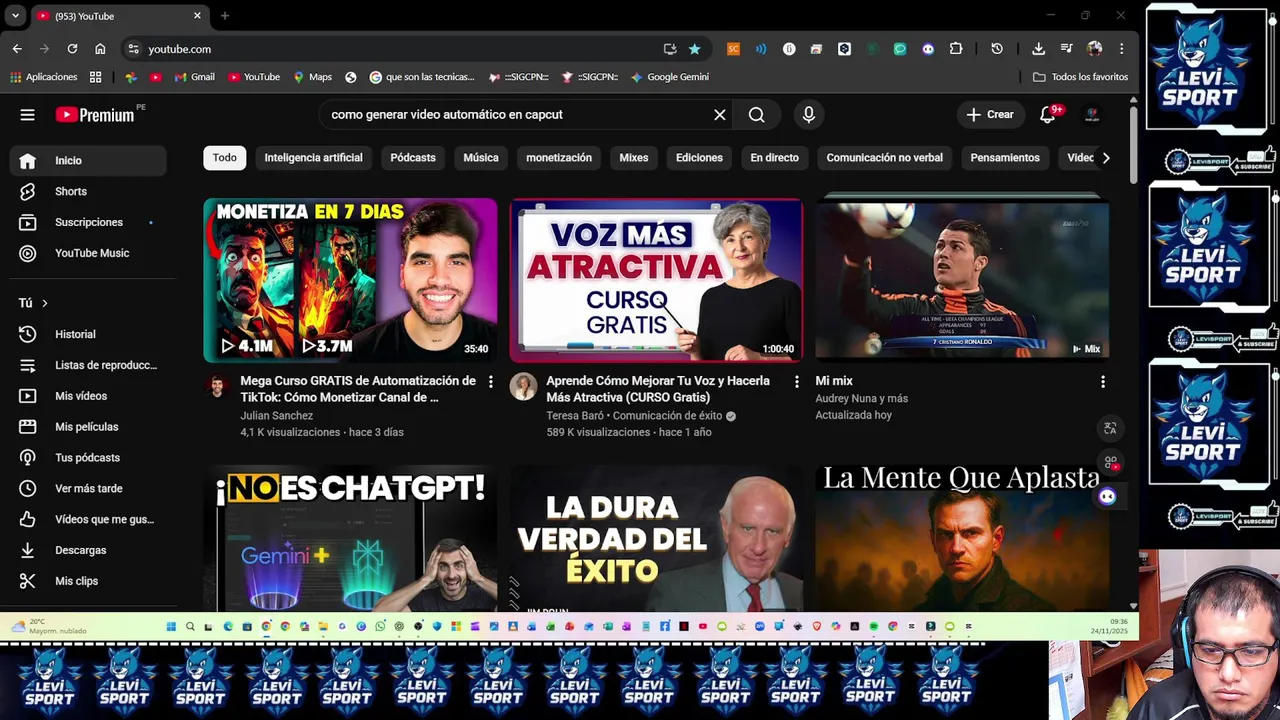This screenshot has height=720, width=1280.
Task: Open Tus pódcasts
Action: point(88,458)
